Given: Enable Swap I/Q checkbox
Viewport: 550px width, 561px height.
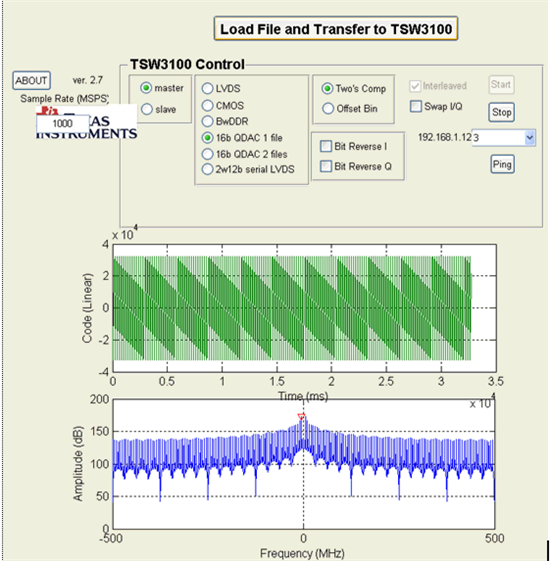Looking at the screenshot, I should (x=415, y=106).
